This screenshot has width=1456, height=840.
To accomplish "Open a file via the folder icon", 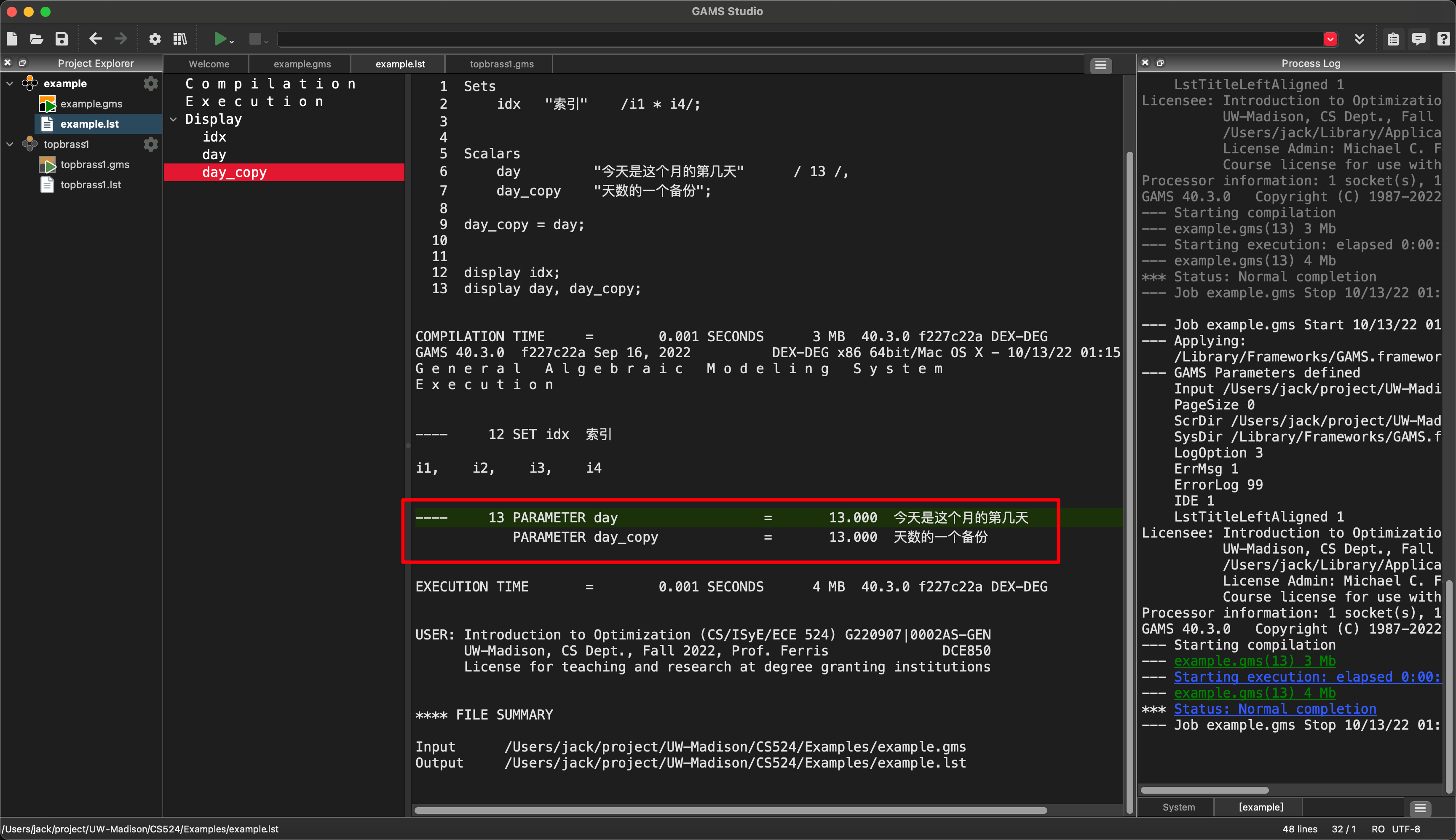I will coord(37,39).
